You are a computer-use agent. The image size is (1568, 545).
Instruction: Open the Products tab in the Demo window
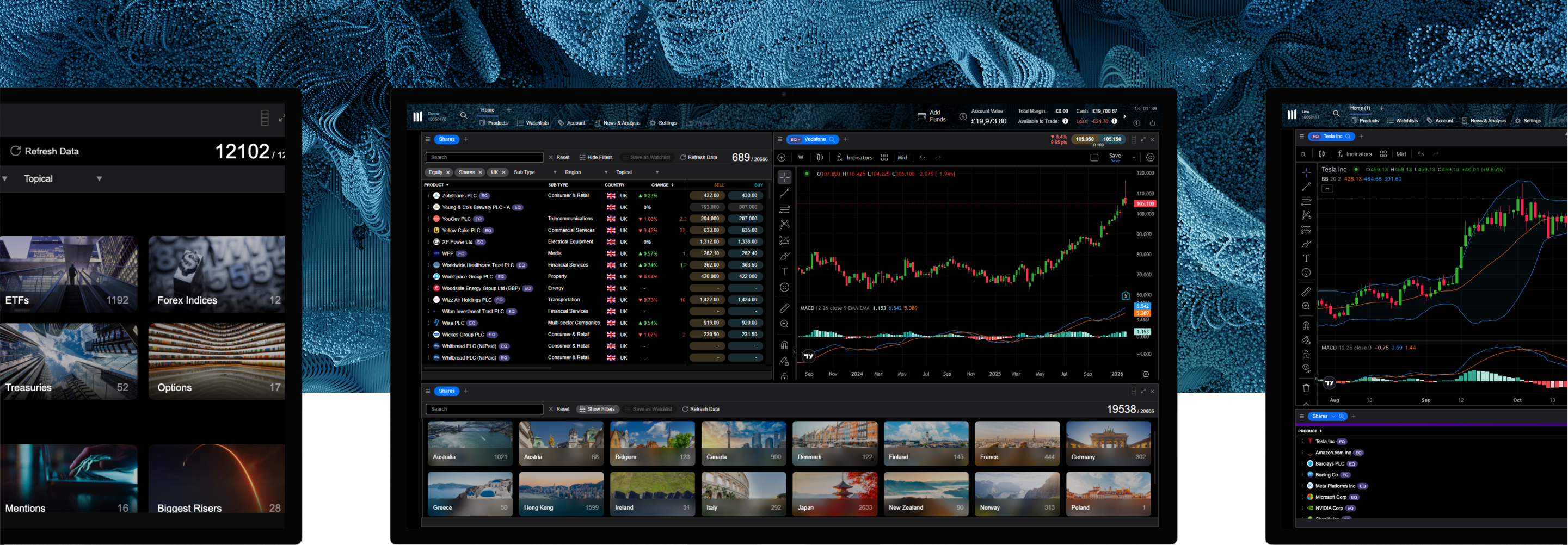point(494,123)
